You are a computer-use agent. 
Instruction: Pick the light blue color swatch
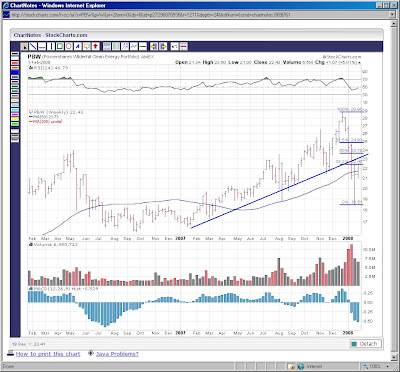point(15,105)
